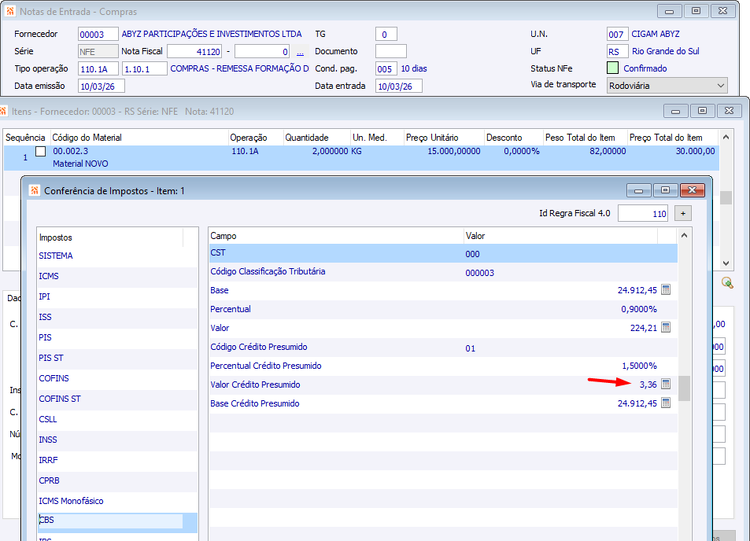Click items grid scroll-down arrow

[x=726, y=263]
